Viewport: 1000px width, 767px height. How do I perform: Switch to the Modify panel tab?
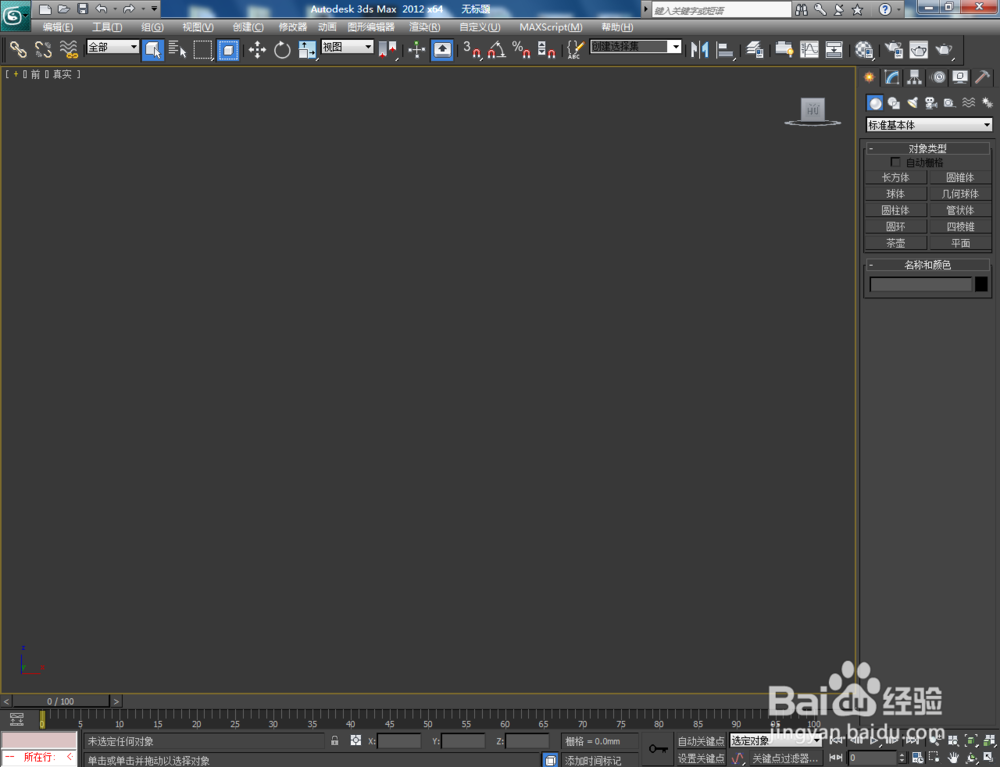click(x=892, y=78)
